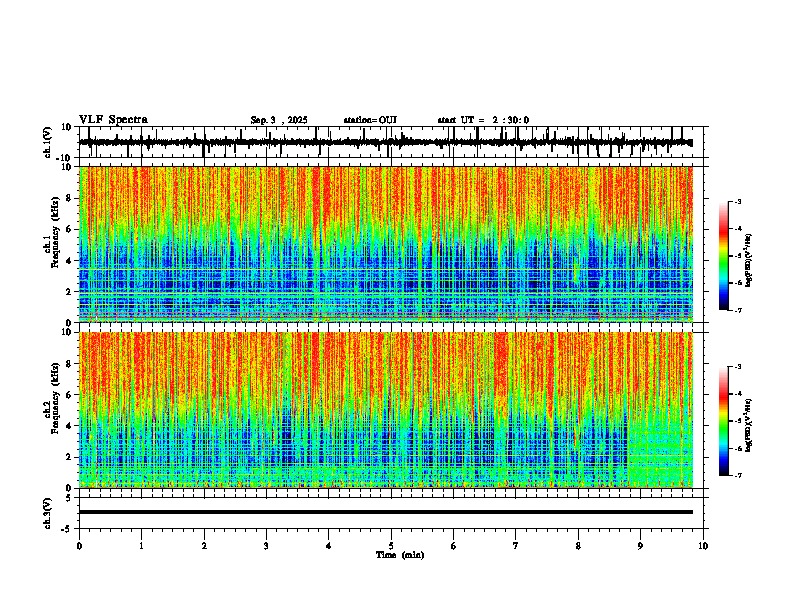The height and width of the screenshot is (612, 792).
Task: Click the "5" tick on ch.3(V) axis
Action: tap(69, 497)
